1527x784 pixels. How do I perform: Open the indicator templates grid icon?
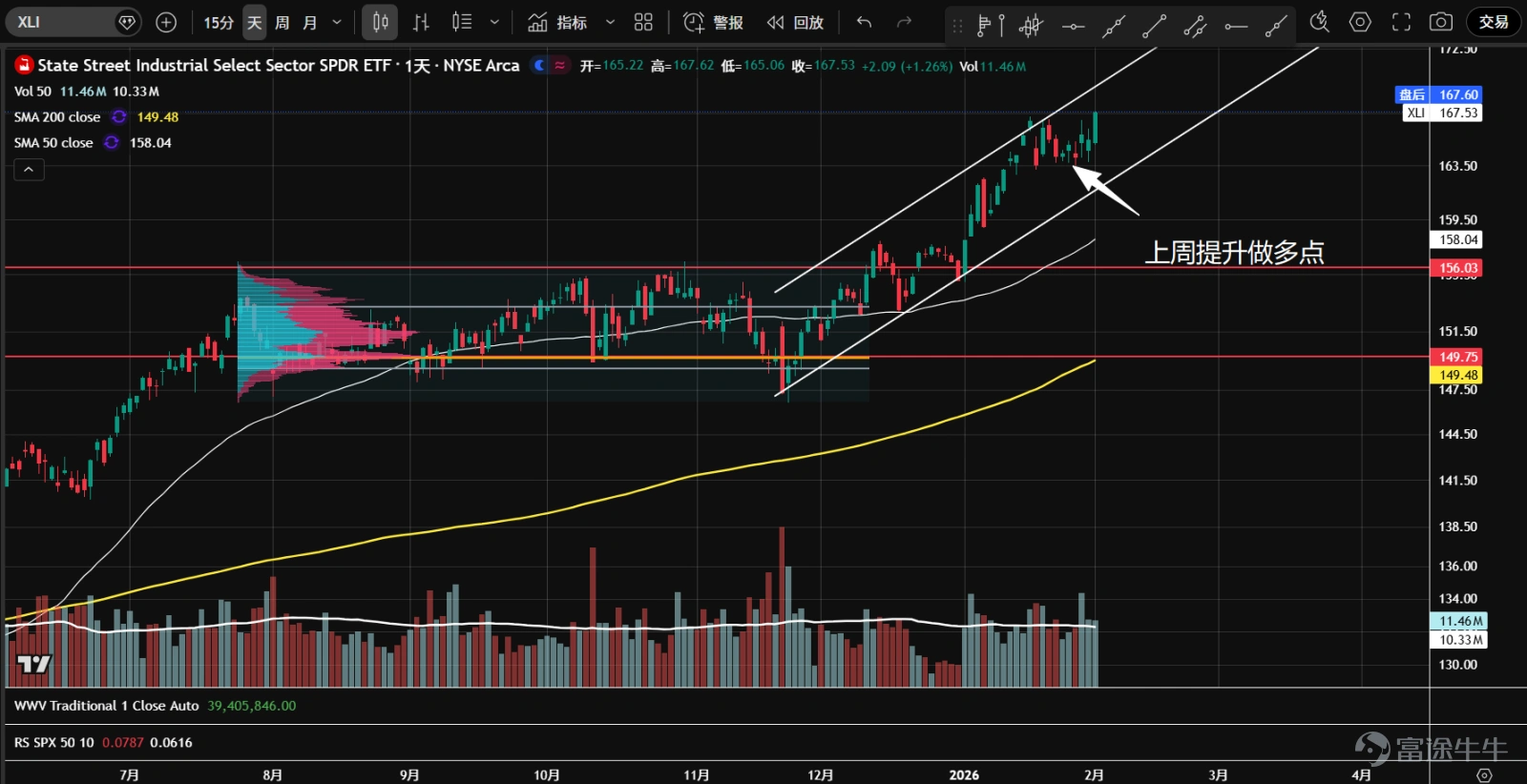(x=644, y=22)
